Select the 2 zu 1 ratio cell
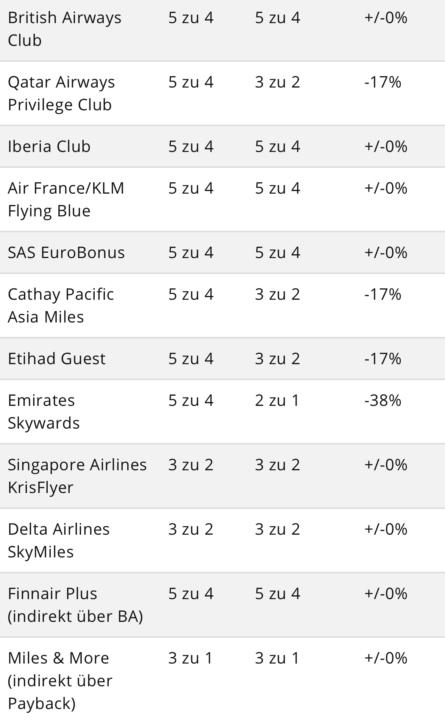The height and width of the screenshot is (720, 445). [x=277, y=400]
